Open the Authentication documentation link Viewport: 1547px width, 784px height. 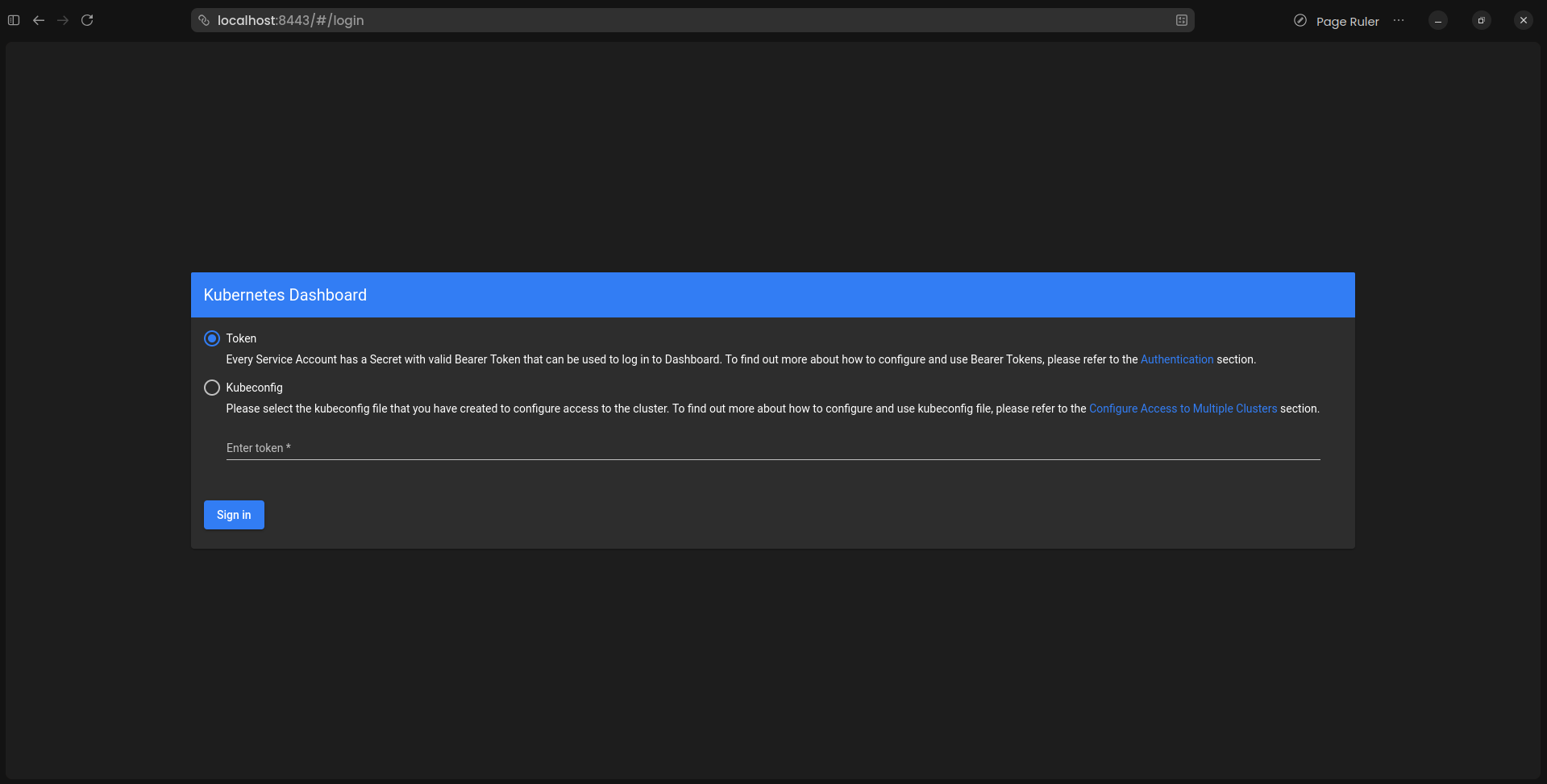(1177, 359)
